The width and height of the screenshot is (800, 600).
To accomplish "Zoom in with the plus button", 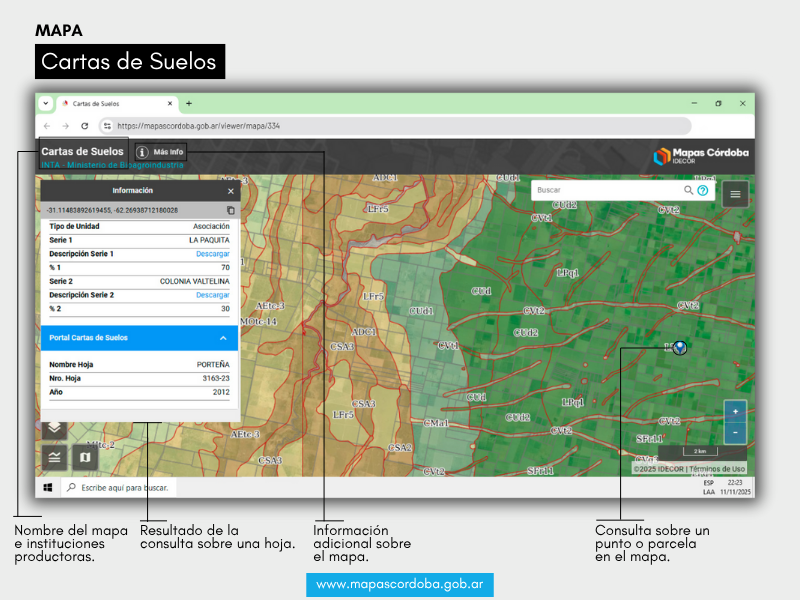I will click(735, 411).
